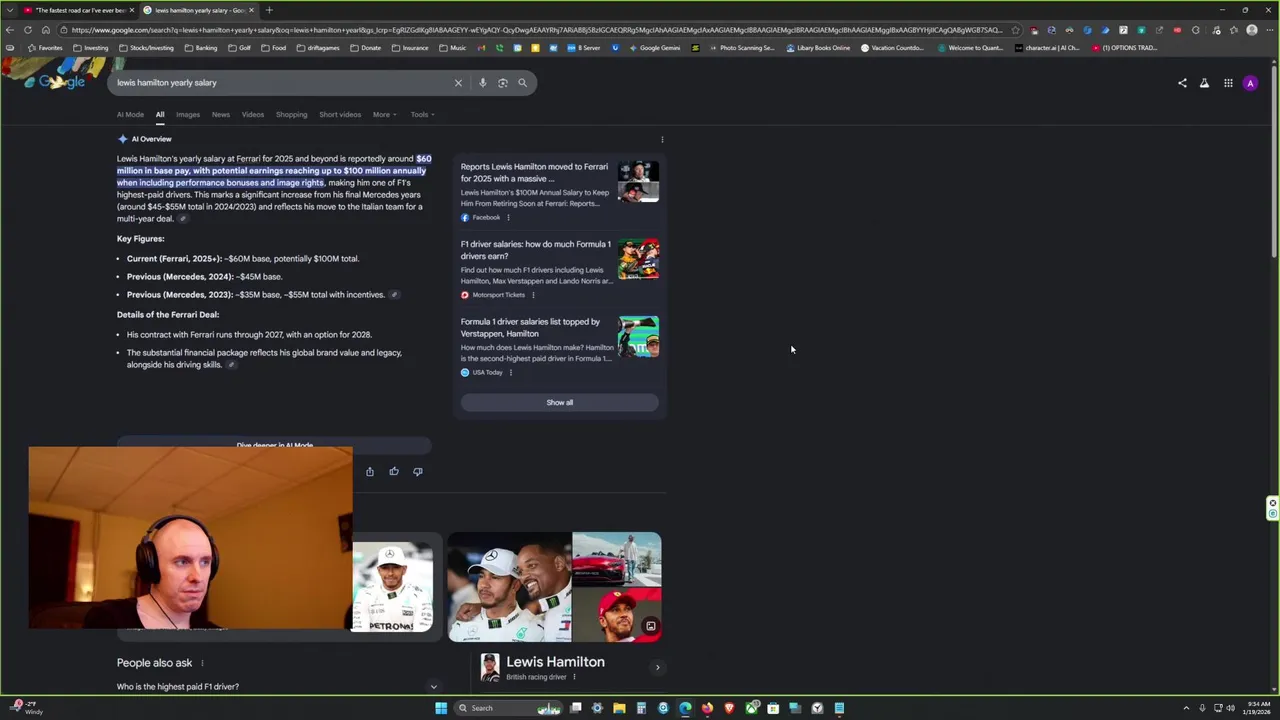Open Xbox app from the taskbar
The height and width of the screenshot is (720, 1280).
tap(751, 708)
